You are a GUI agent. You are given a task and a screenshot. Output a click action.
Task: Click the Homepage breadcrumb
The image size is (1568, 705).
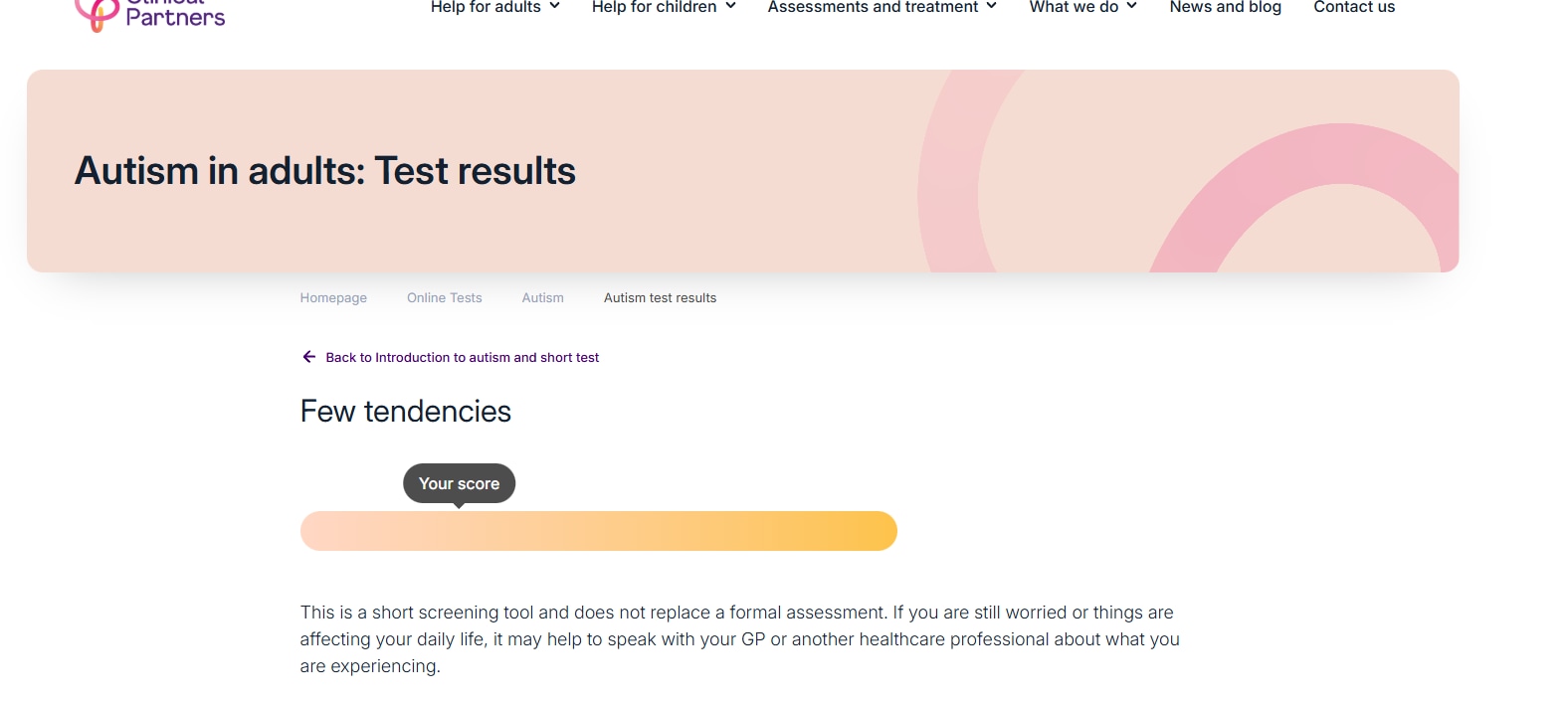click(x=333, y=298)
